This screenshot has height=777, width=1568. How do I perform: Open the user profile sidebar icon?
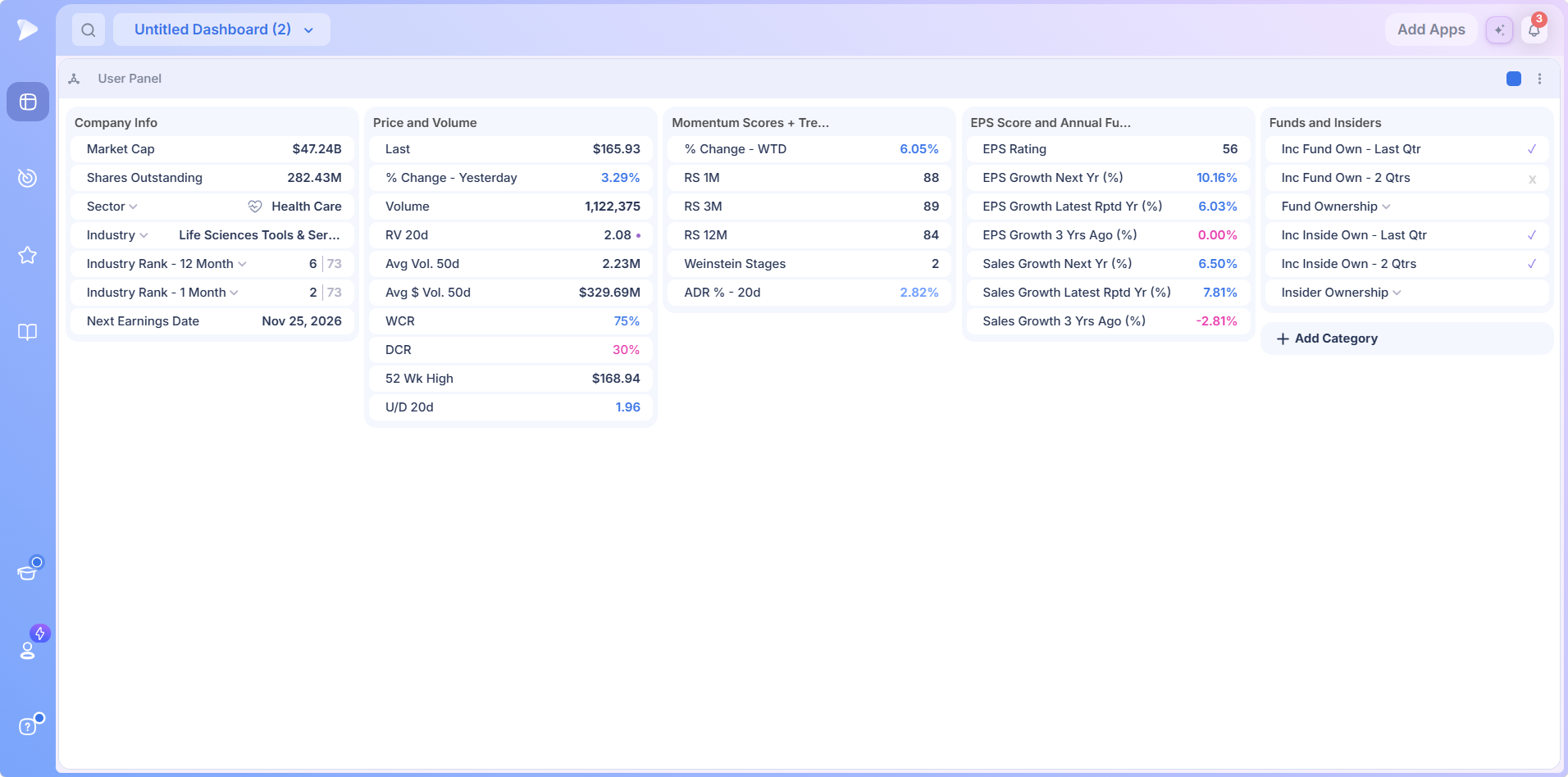point(28,651)
